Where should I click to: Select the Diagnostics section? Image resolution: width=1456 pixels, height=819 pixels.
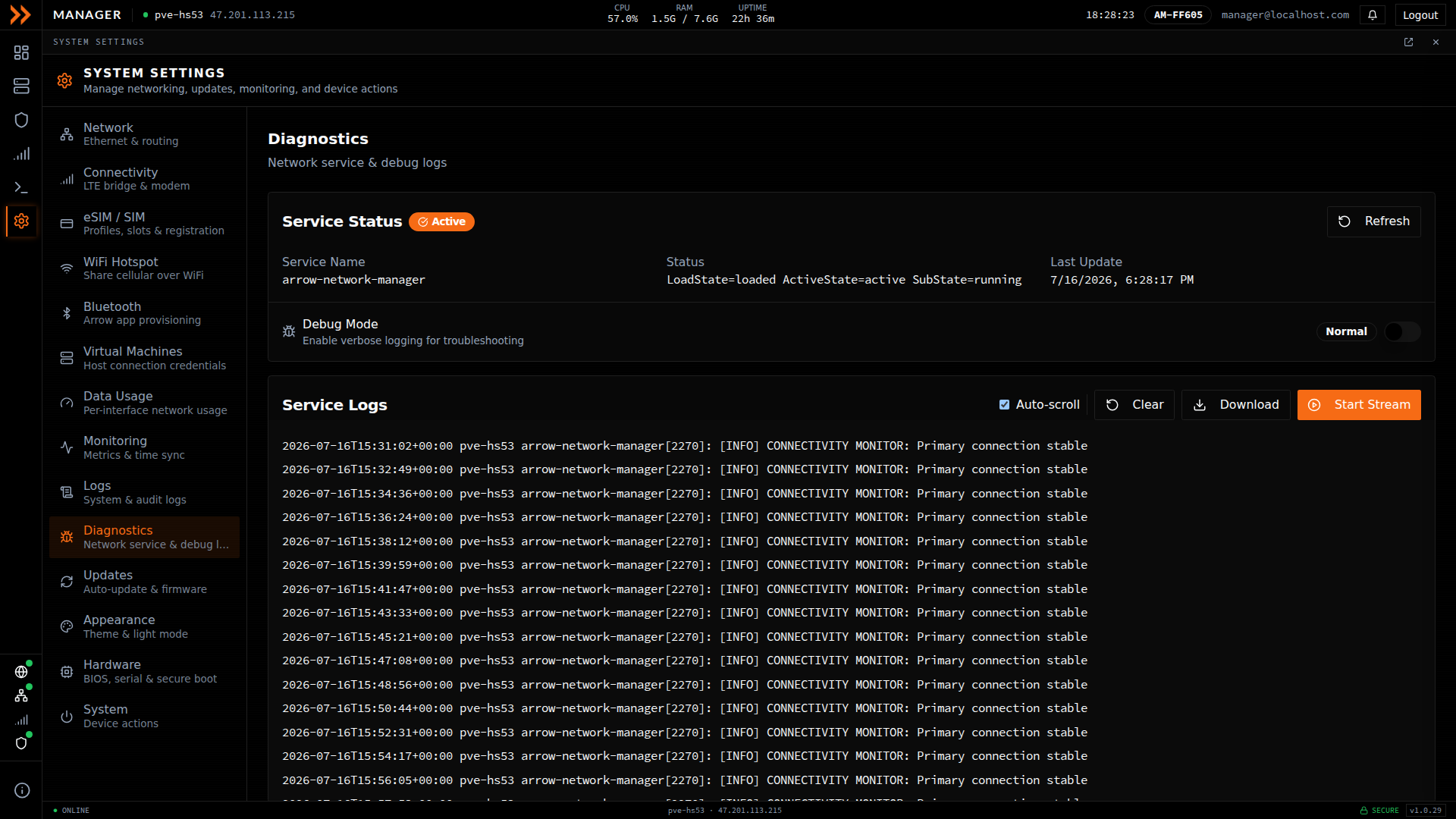[x=144, y=537]
